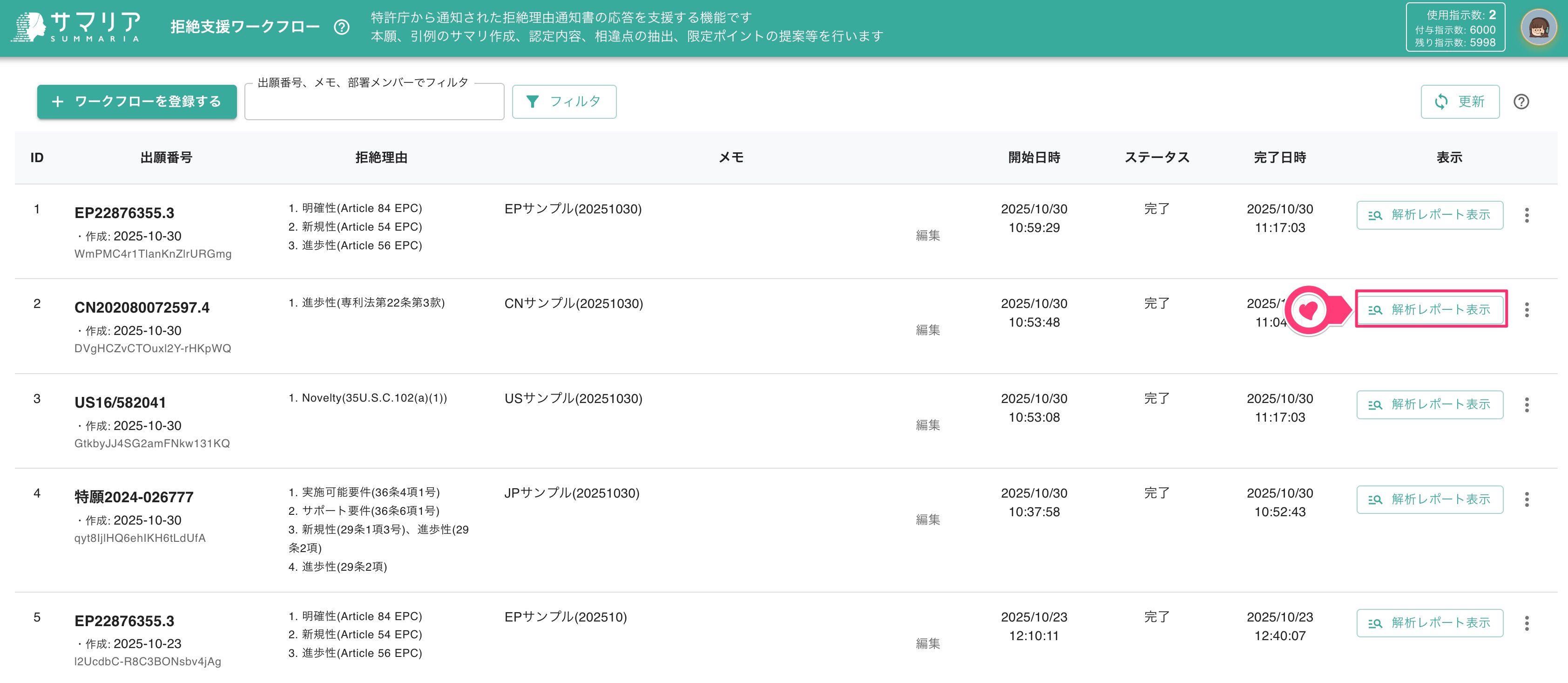Click the 更新 refresh button
Viewport: 1568px width, 683px height.
coord(1460,102)
